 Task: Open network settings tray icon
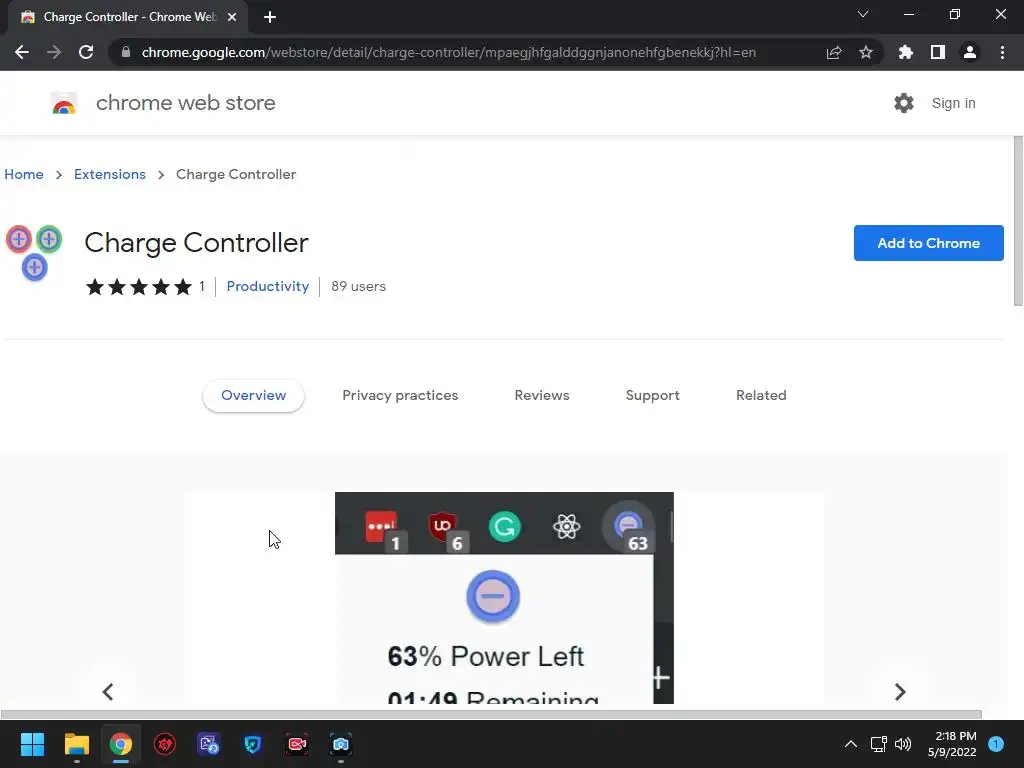878,744
